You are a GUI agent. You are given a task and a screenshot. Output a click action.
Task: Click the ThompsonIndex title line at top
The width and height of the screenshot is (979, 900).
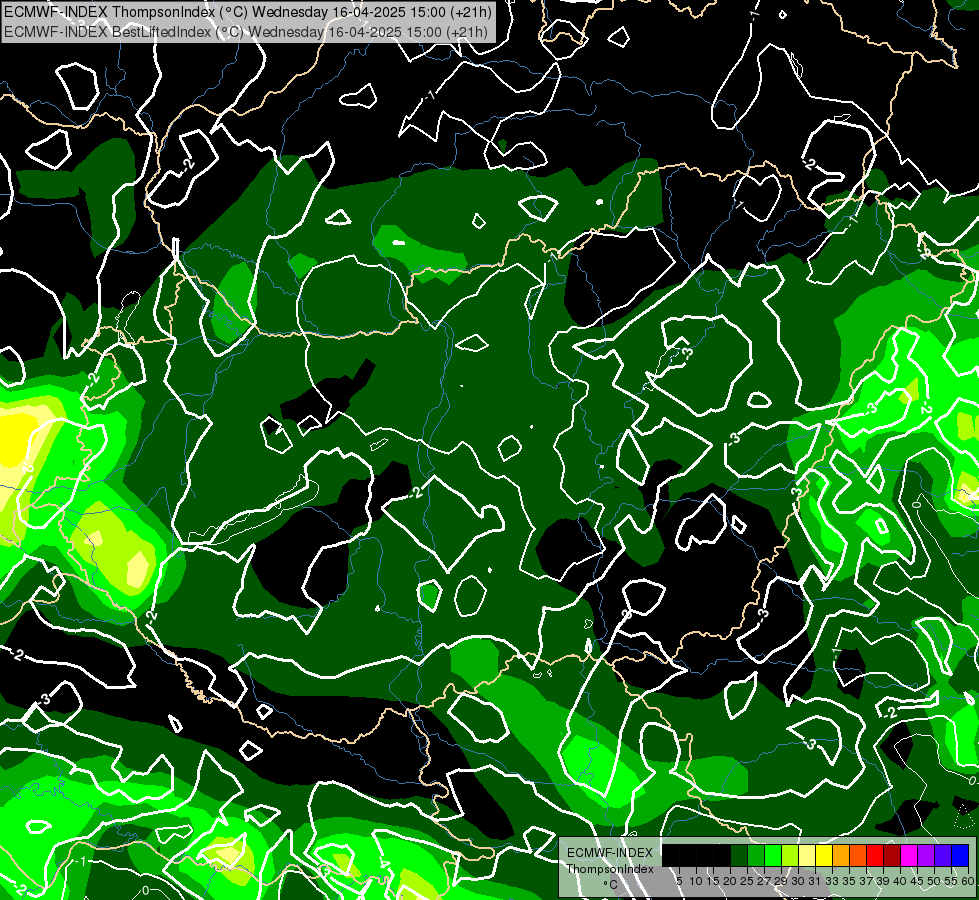point(248,12)
